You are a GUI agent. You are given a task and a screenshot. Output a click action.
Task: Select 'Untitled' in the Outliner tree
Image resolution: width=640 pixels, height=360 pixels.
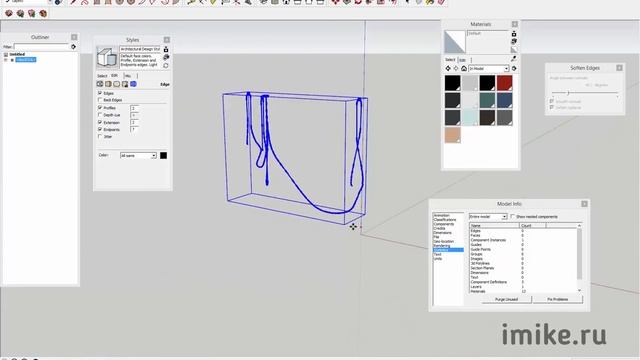[17, 54]
